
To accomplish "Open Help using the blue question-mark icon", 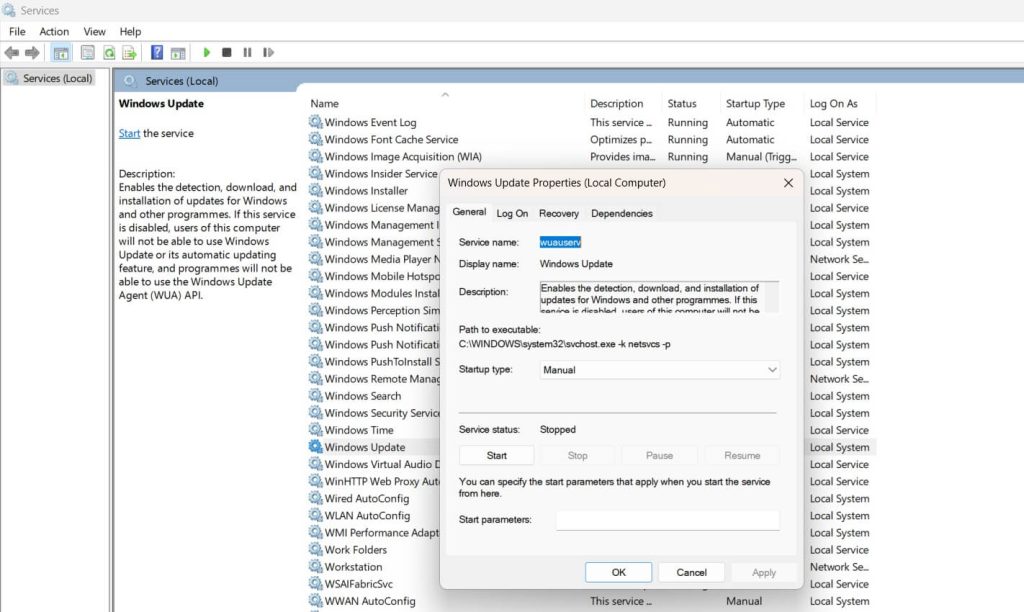I will pos(157,52).
